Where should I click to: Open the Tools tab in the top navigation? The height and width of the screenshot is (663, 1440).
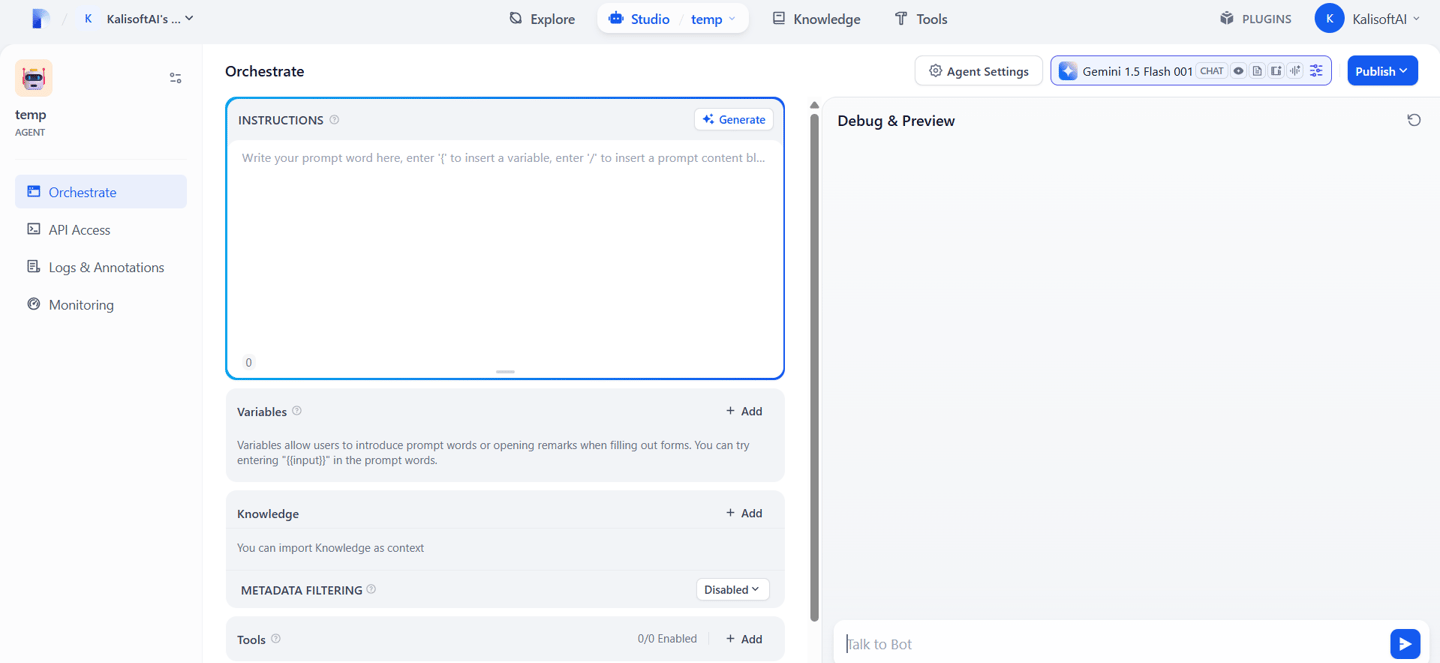click(x=920, y=19)
